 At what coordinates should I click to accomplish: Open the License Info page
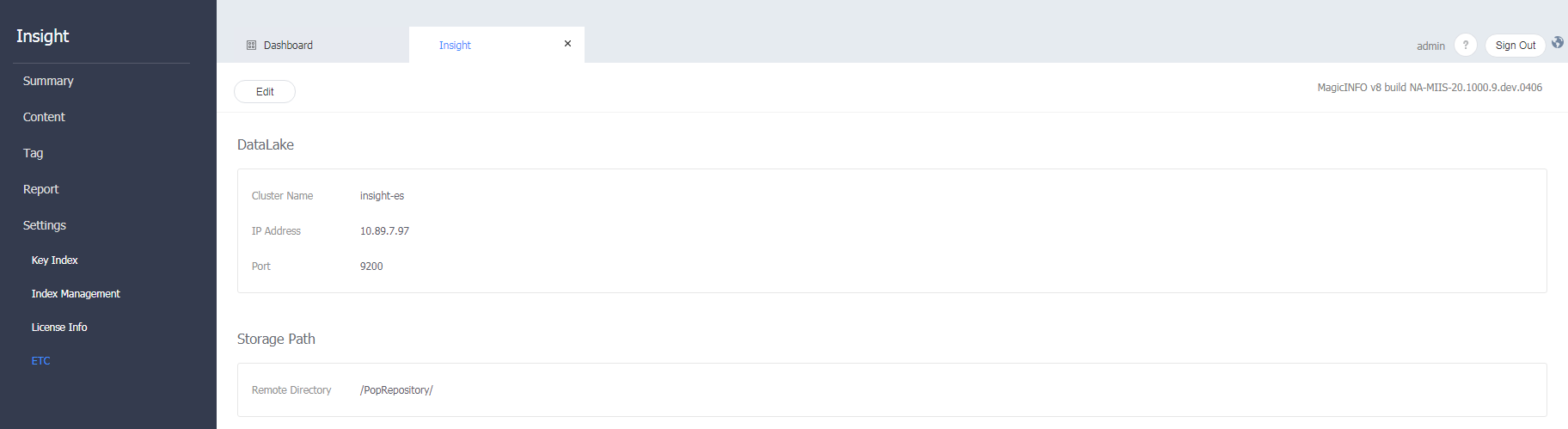click(59, 328)
